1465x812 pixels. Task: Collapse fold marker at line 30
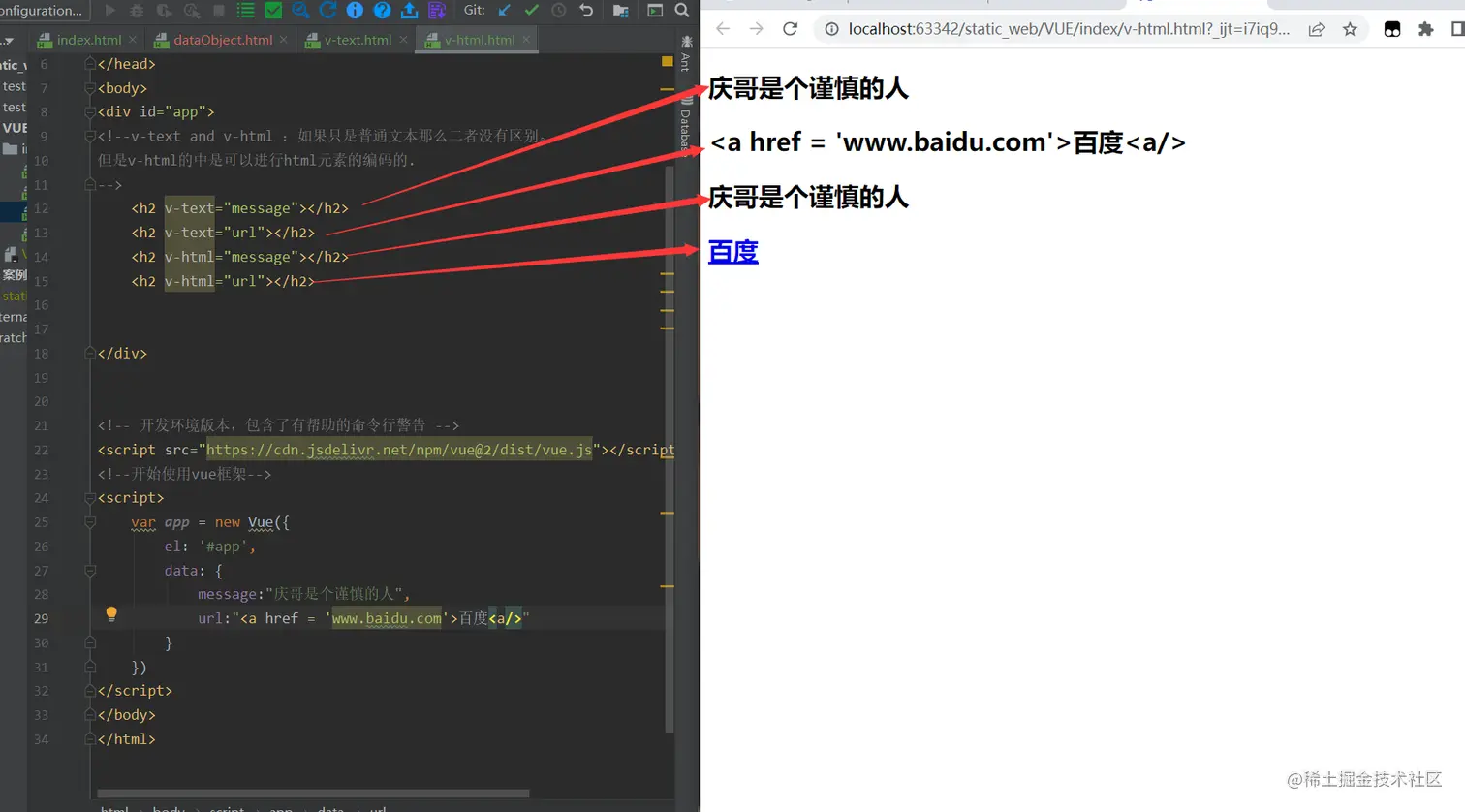[90, 642]
